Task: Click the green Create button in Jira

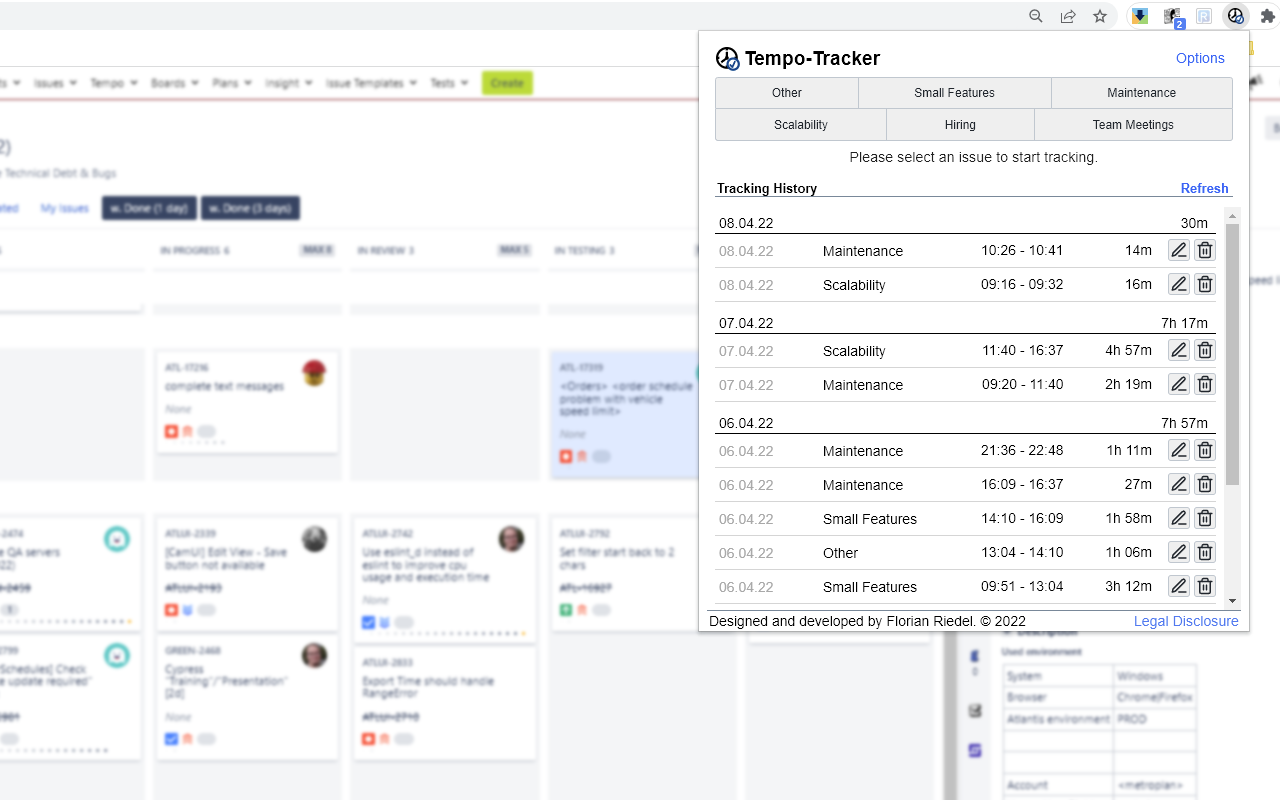Action: 507,83
